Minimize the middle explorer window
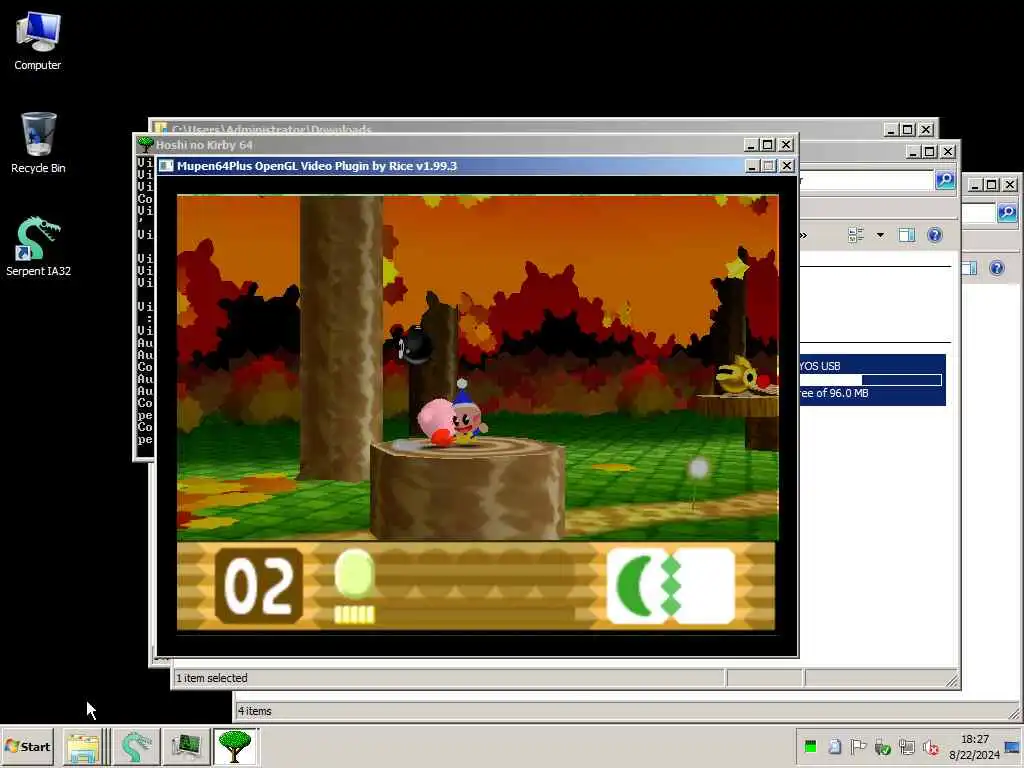This screenshot has width=1024, height=768. [913, 152]
